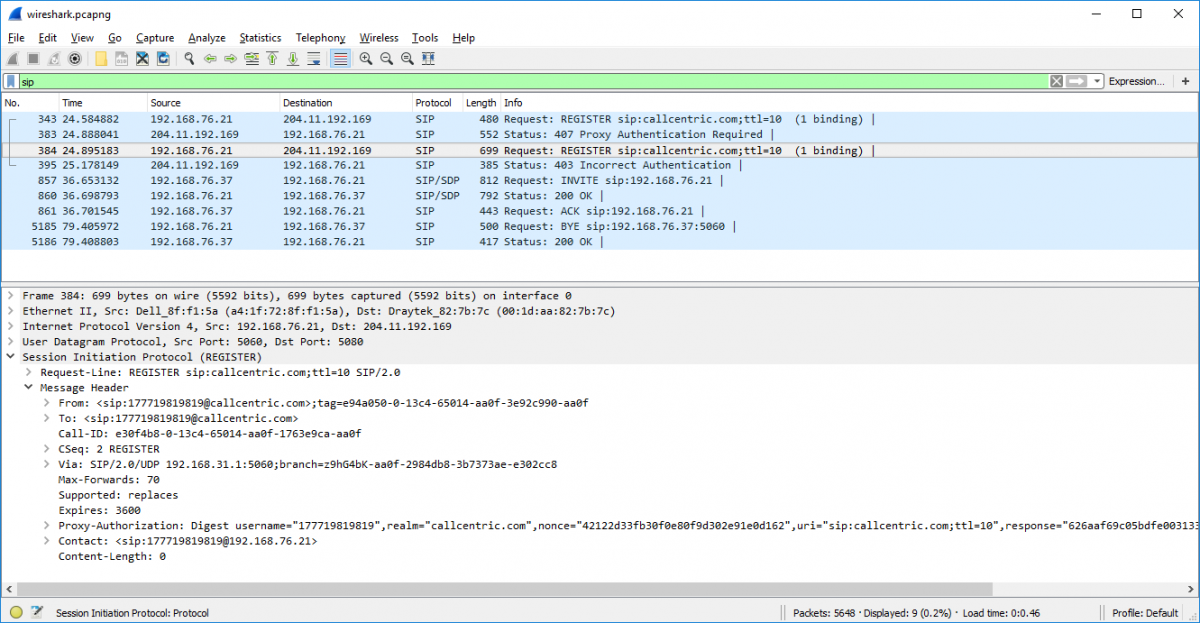Expand User Datagram Protocol node
Screen dimensions: 1200x623
tap(12, 341)
